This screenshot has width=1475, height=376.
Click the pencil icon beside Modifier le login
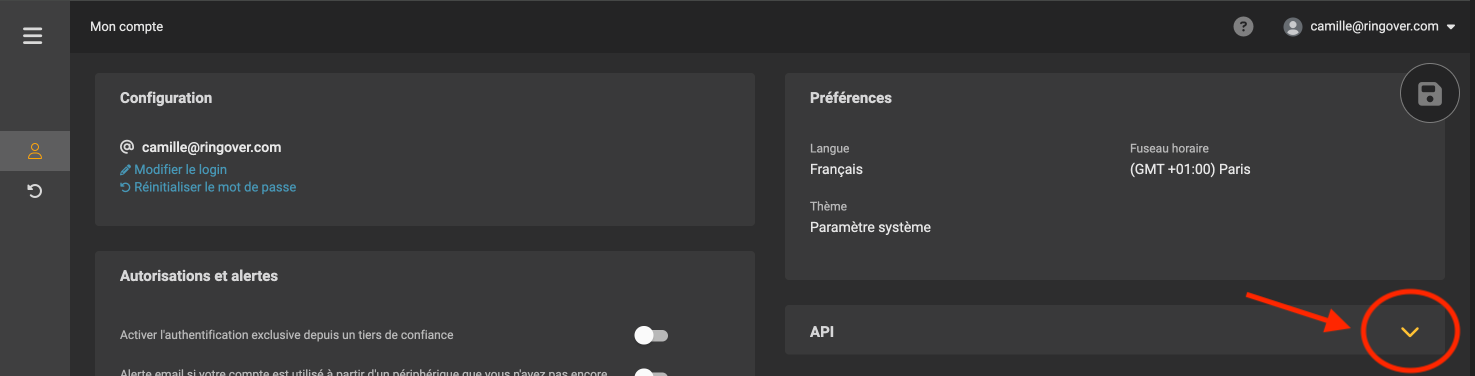pyautogui.click(x=125, y=170)
